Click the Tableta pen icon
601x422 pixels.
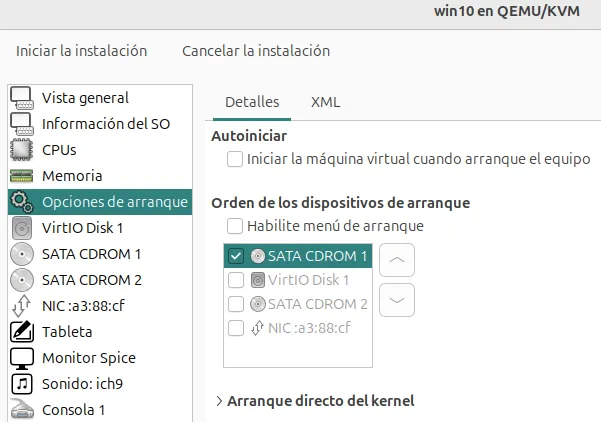pyautogui.click(x=22, y=332)
